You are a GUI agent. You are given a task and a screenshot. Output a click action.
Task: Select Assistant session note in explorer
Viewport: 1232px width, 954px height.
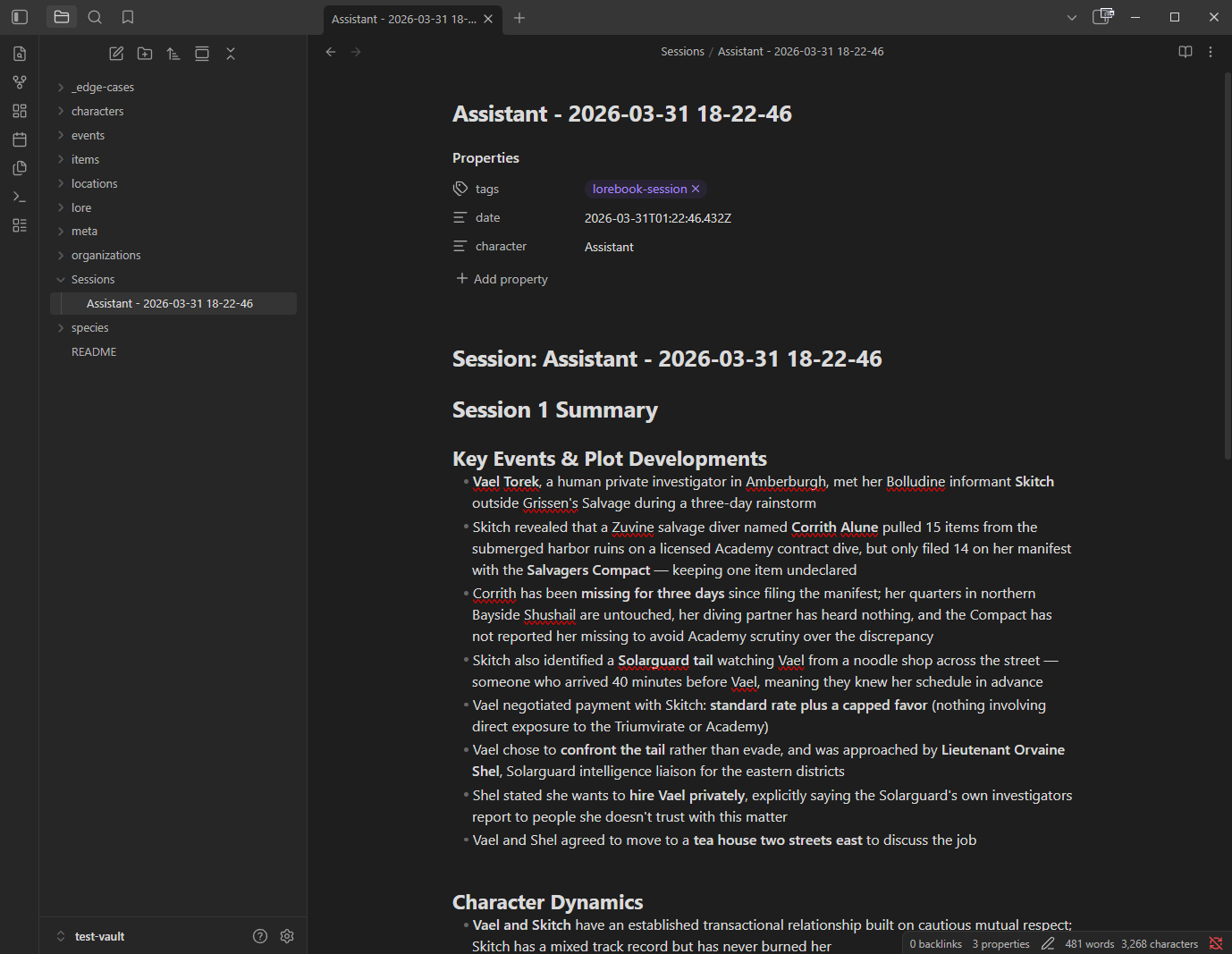pos(173,304)
